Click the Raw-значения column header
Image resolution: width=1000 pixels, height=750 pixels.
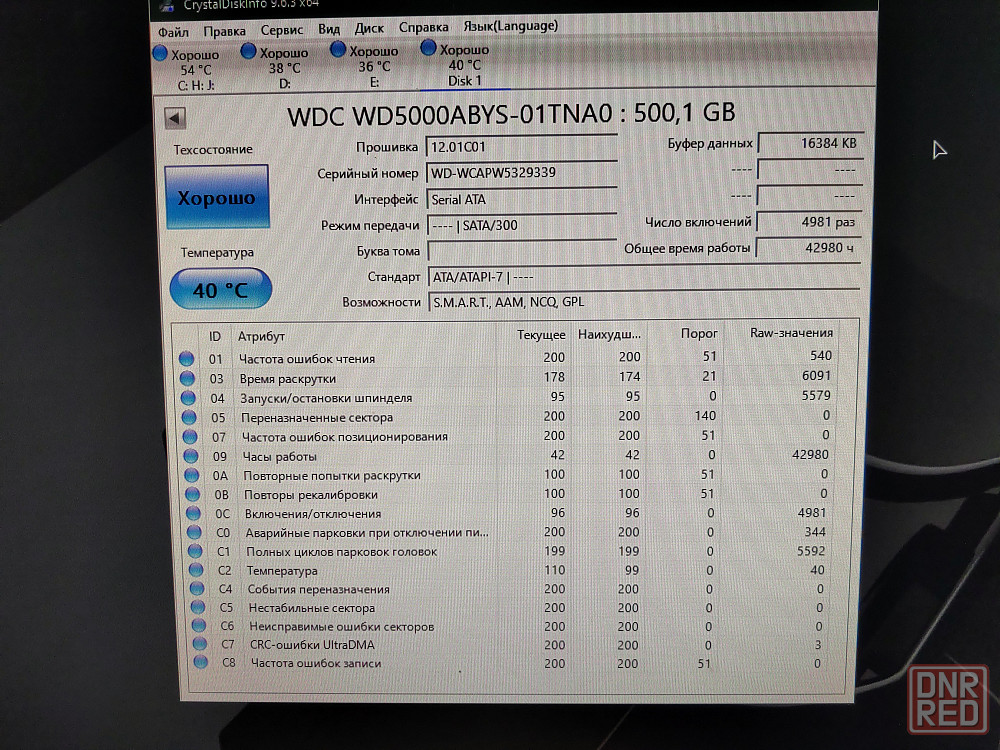click(x=791, y=332)
